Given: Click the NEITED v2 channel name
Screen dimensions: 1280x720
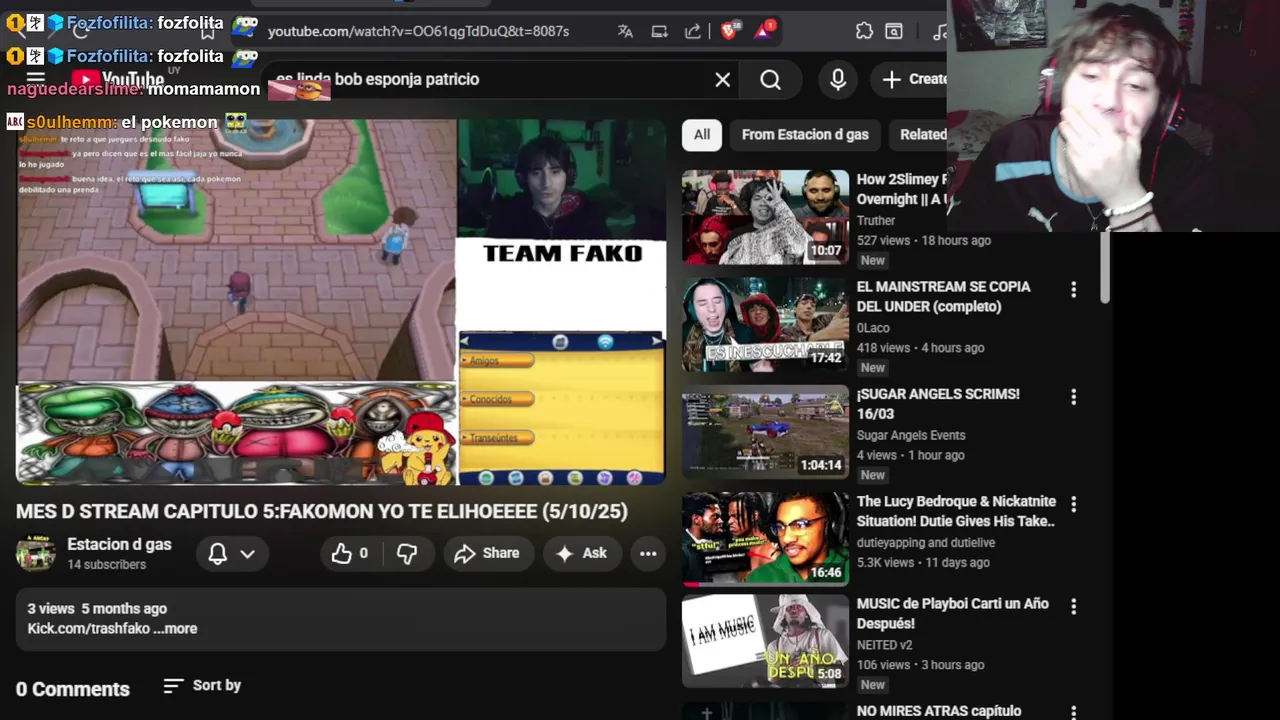Looking at the screenshot, I should pyautogui.click(x=884, y=645).
